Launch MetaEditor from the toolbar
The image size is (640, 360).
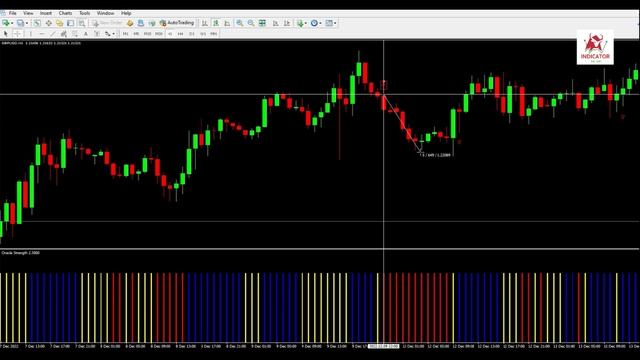click(130, 23)
